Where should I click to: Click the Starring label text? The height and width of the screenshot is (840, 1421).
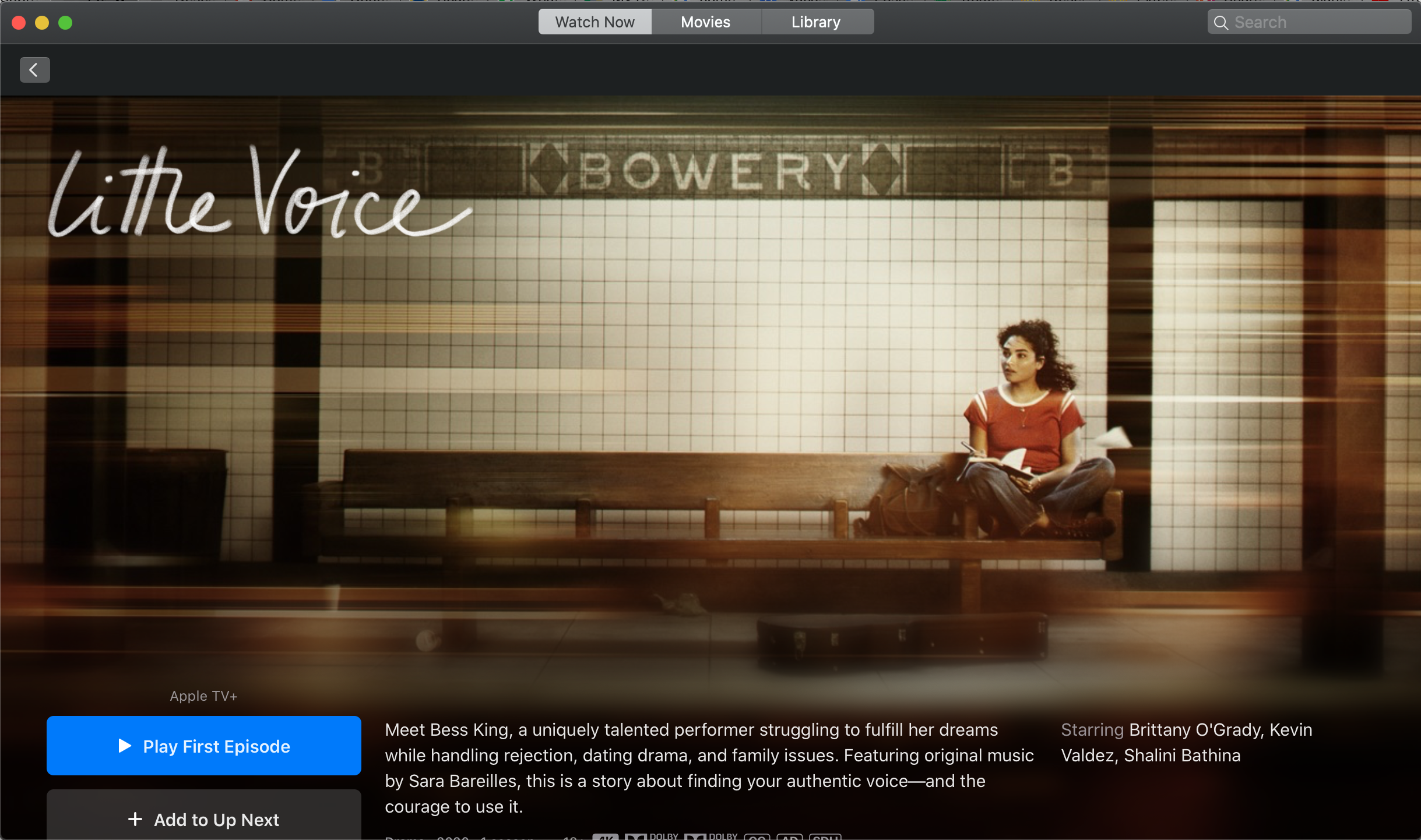pos(1092,730)
